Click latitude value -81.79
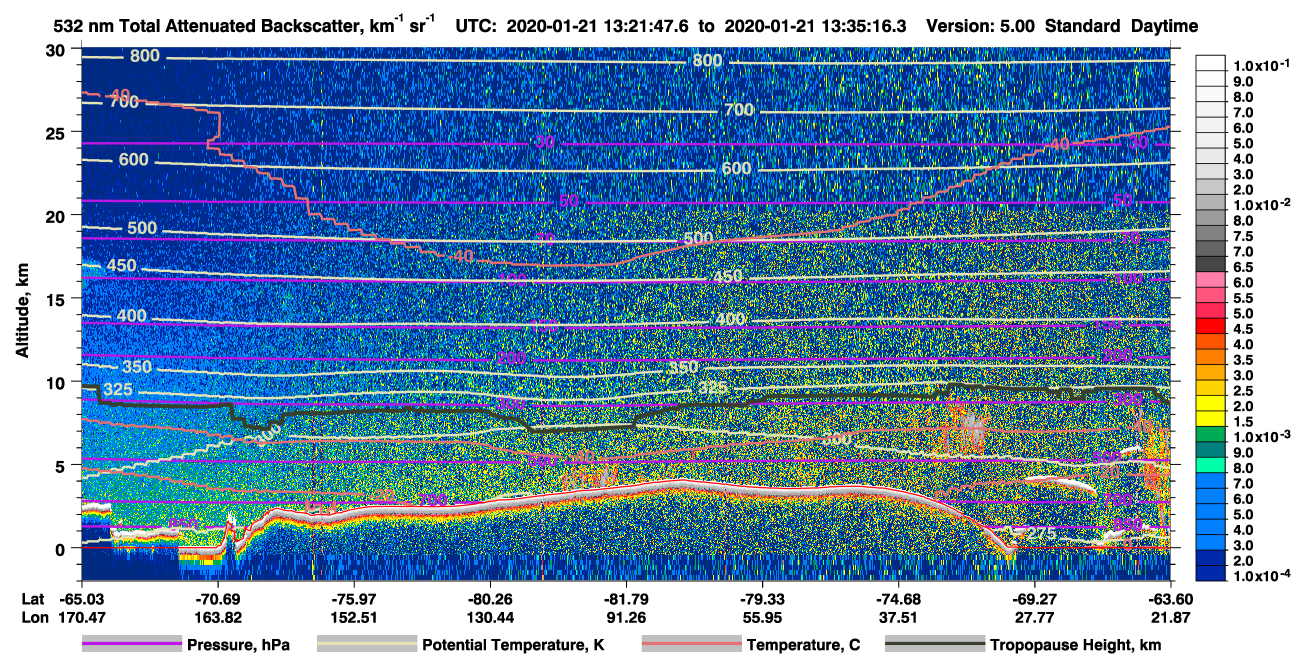 click(626, 599)
